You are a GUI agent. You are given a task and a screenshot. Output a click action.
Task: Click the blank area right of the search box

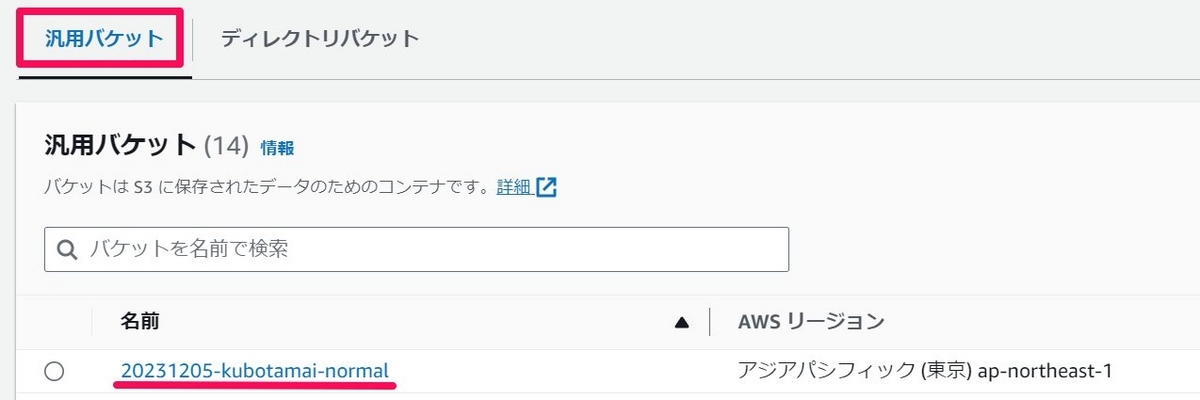(990, 250)
